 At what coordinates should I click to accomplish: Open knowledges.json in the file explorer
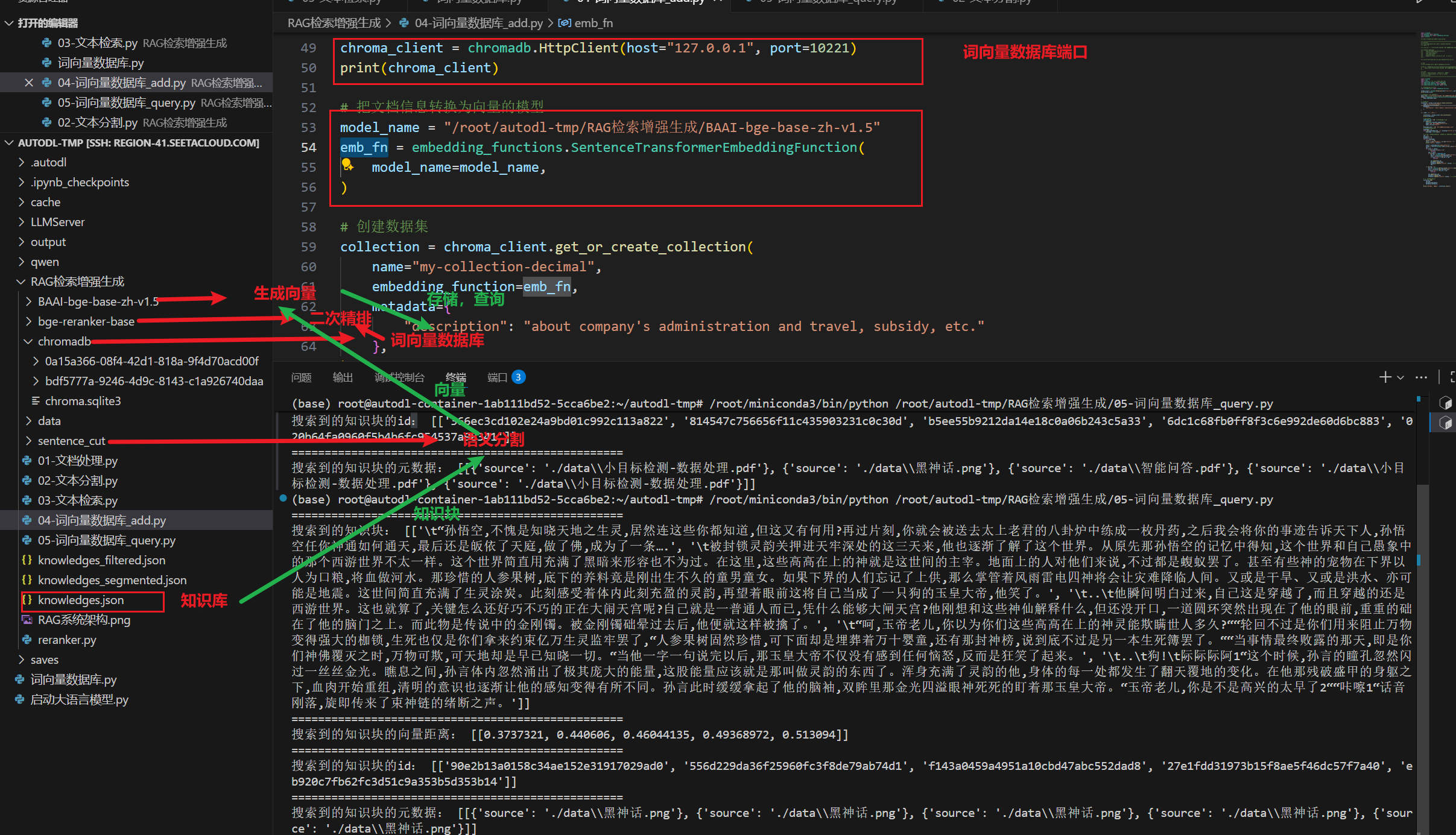(81, 600)
